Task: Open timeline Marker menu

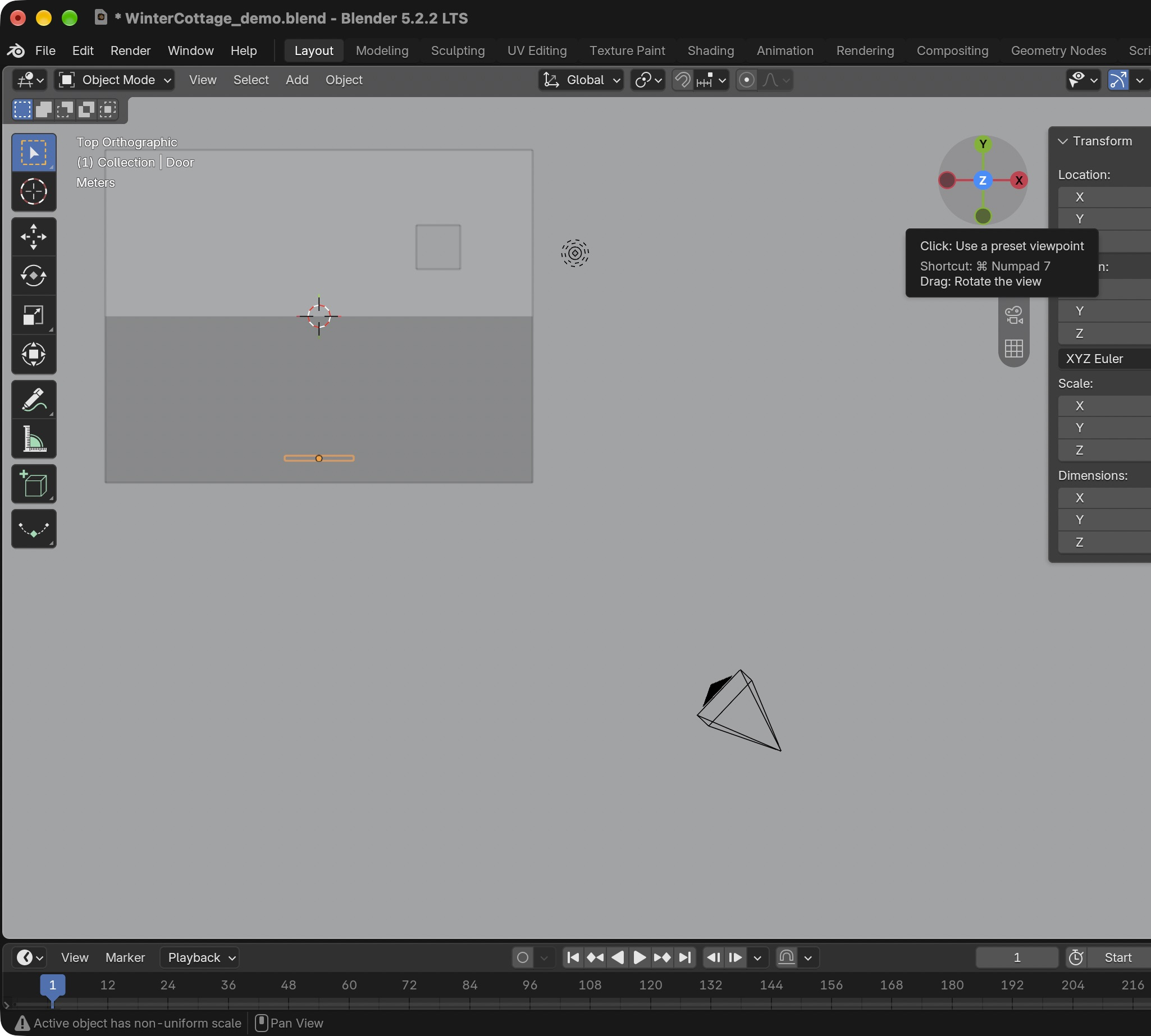Action: [125, 958]
